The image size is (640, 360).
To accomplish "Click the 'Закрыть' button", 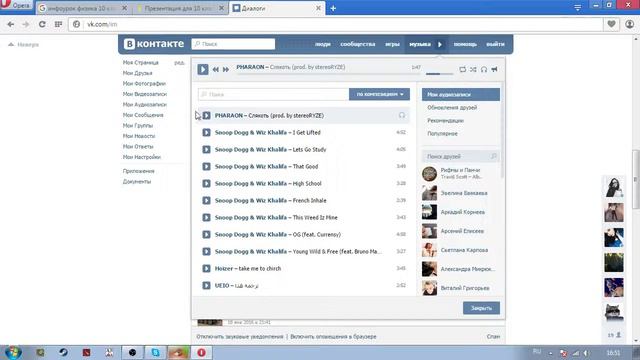I will pos(481,308).
